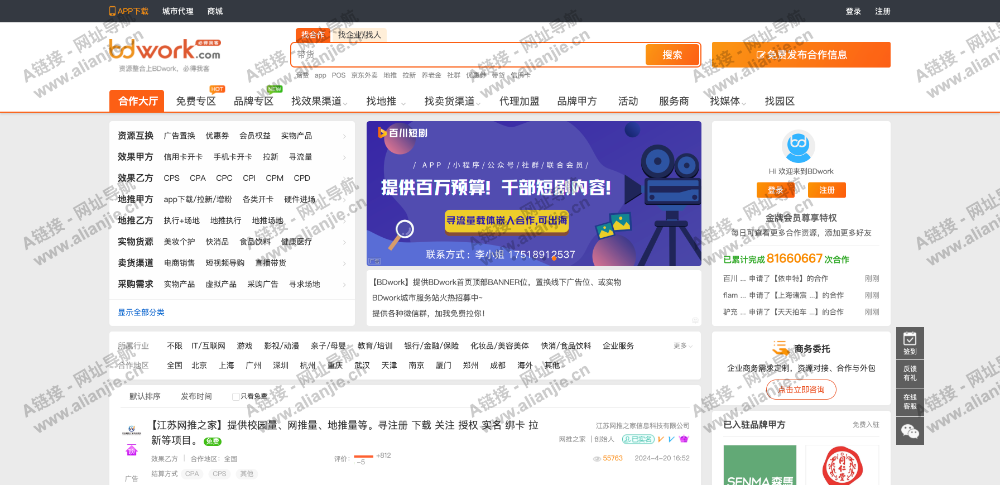
Task: Click 点击立即咨询 button
Action: coord(801,389)
